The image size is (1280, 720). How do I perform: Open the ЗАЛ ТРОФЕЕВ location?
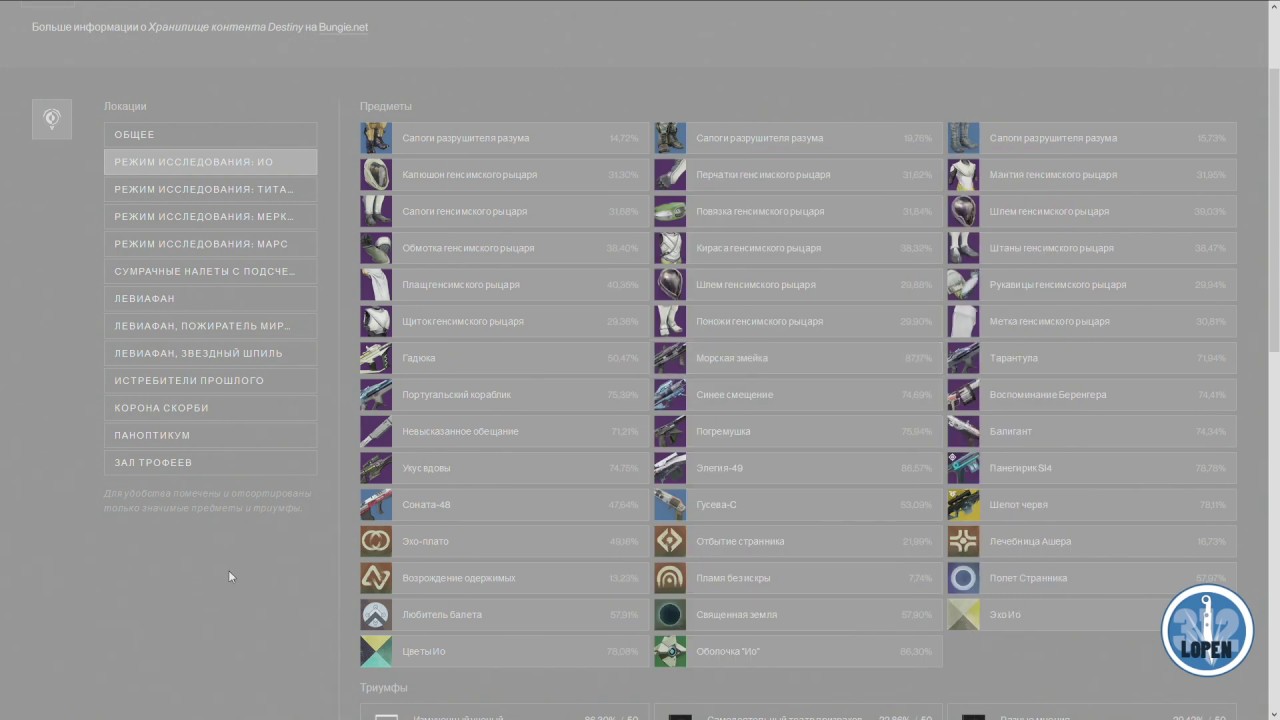pyautogui.click(x=211, y=463)
